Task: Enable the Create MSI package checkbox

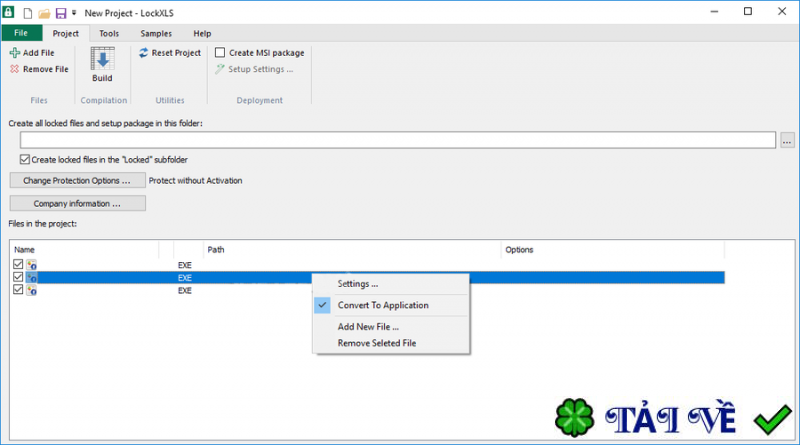Action: [x=220, y=53]
